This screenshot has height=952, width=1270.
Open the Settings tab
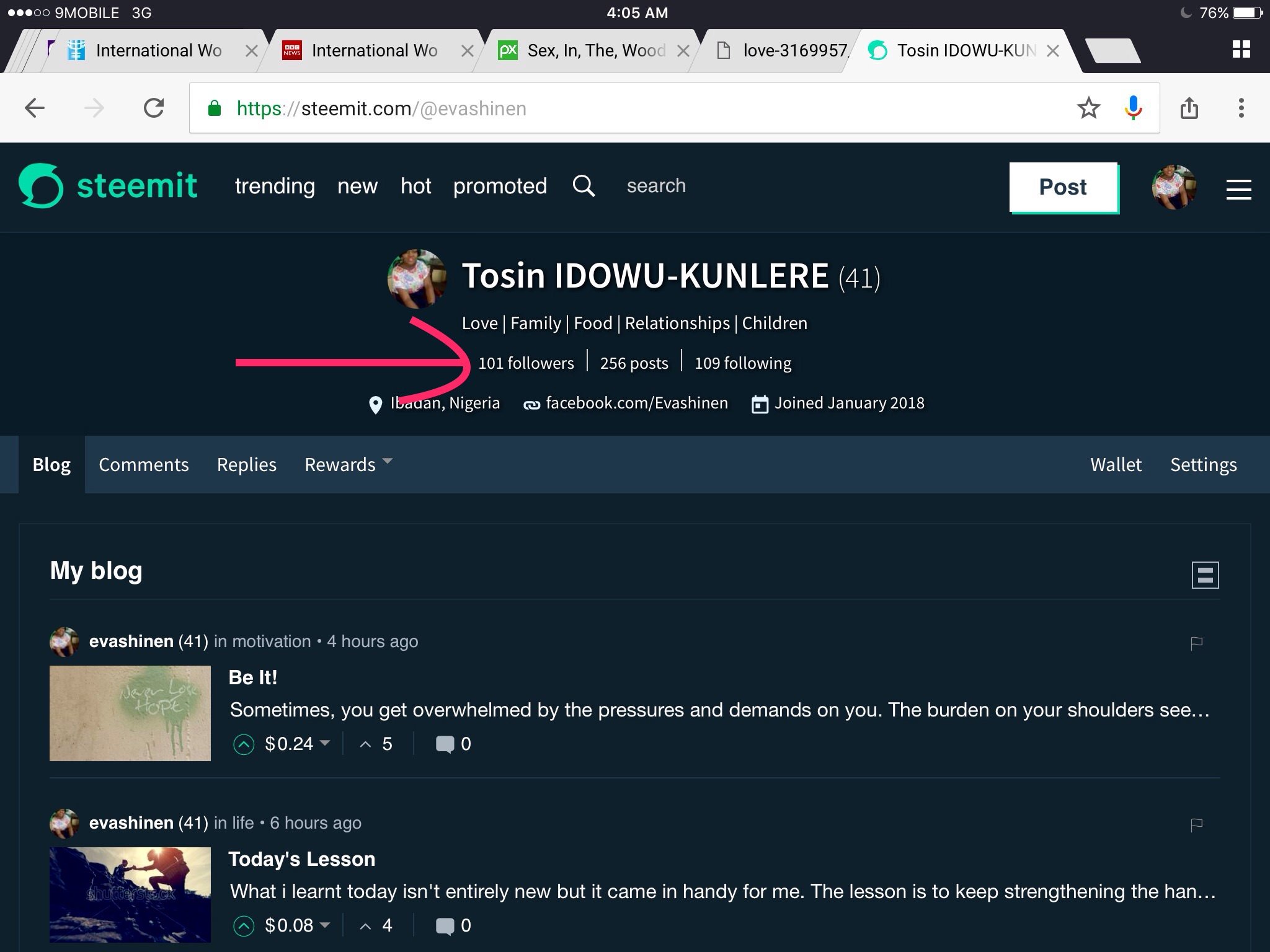point(1203,464)
